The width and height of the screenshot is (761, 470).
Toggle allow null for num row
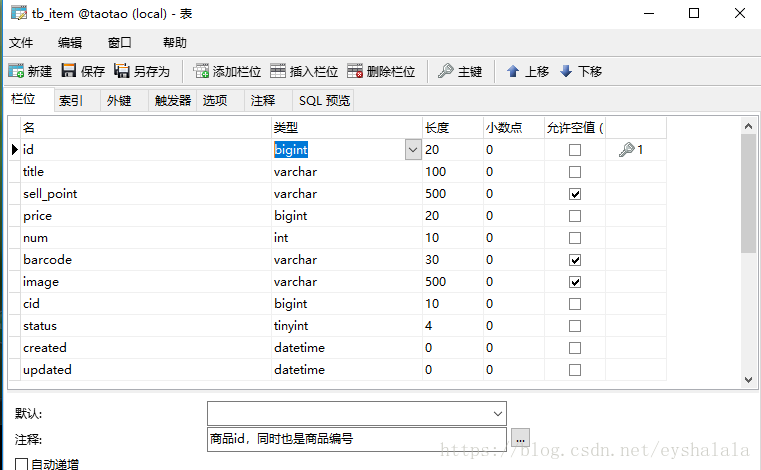tap(575, 238)
